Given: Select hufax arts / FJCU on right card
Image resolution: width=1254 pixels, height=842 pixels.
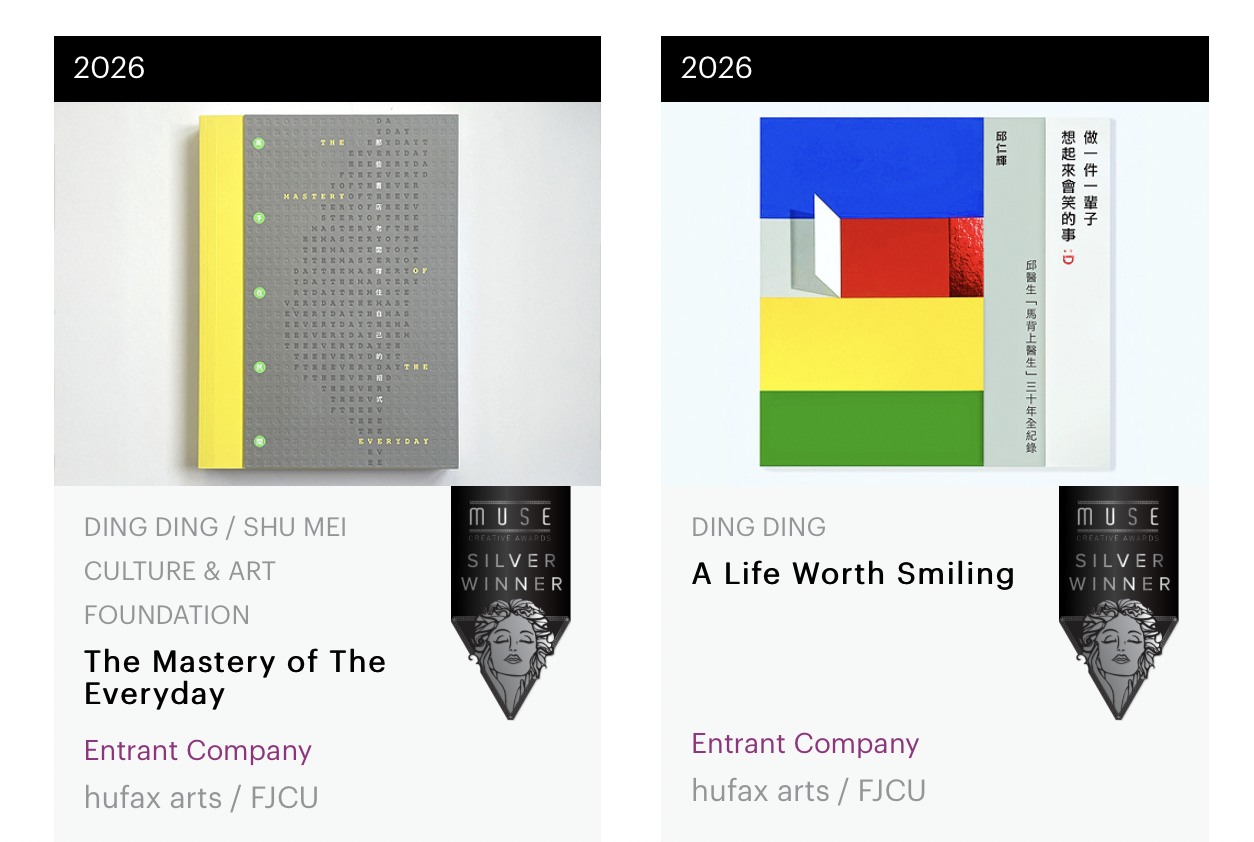Looking at the screenshot, I should [x=808, y=790].
